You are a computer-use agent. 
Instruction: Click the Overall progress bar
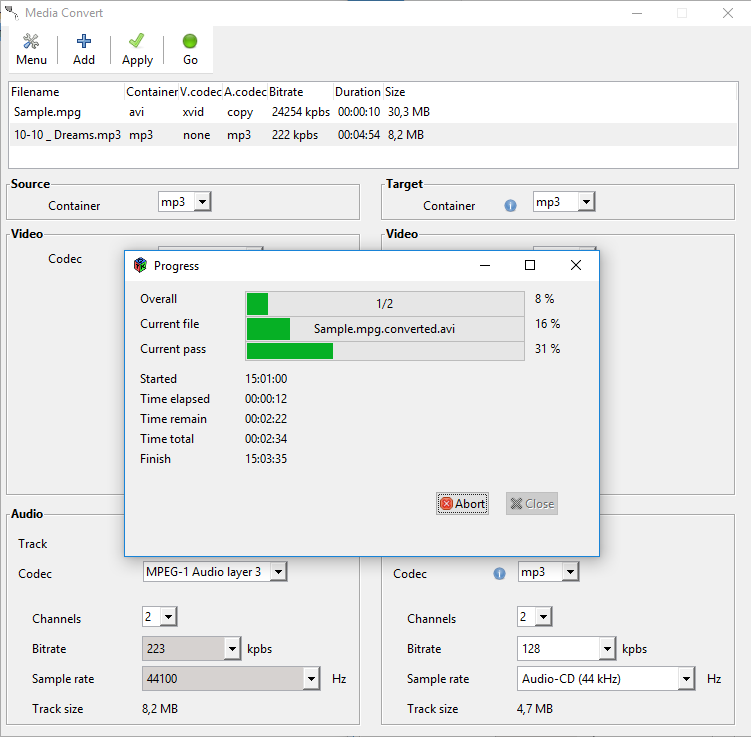(385, 304)
